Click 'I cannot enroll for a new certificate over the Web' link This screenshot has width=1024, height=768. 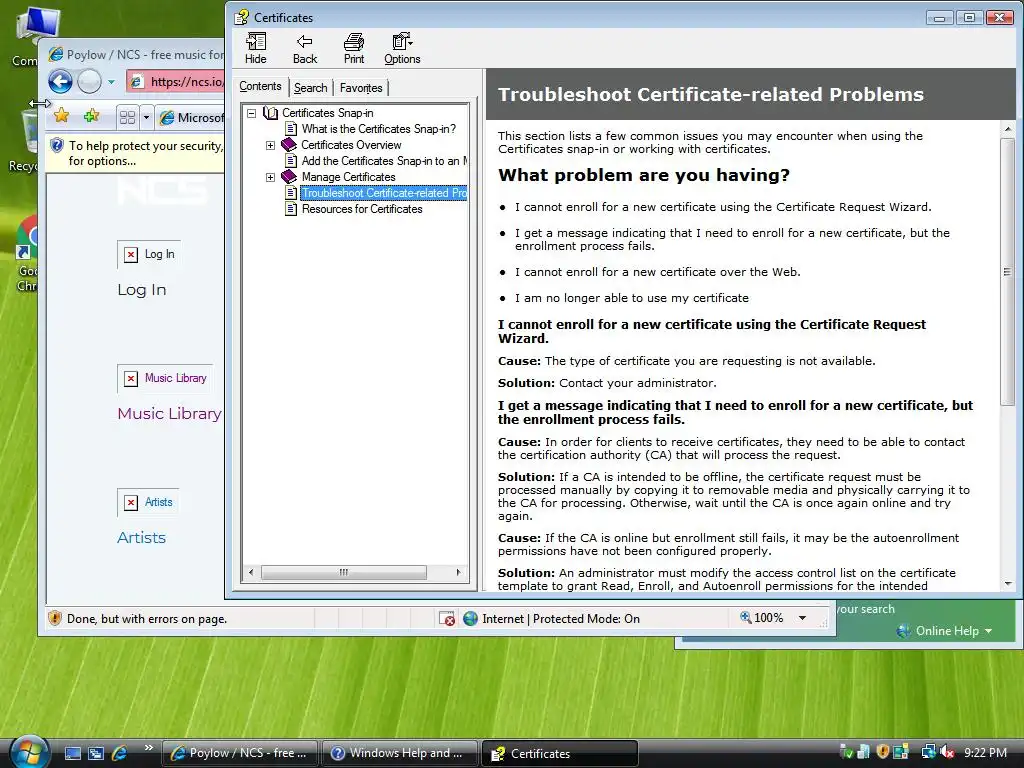[658, 272]
